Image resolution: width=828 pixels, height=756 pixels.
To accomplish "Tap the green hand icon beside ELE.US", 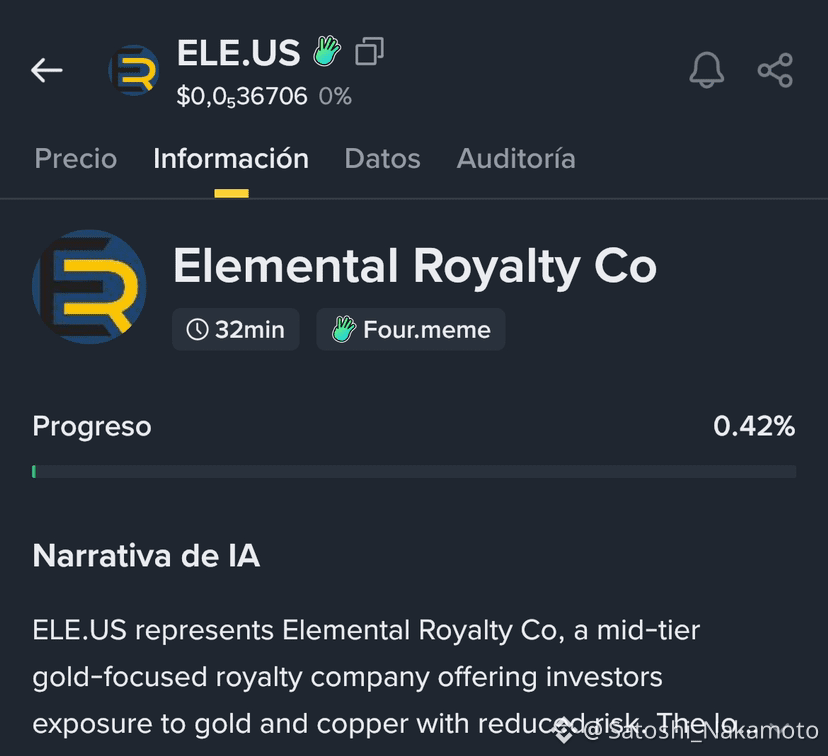I will (x=327, y=51).
